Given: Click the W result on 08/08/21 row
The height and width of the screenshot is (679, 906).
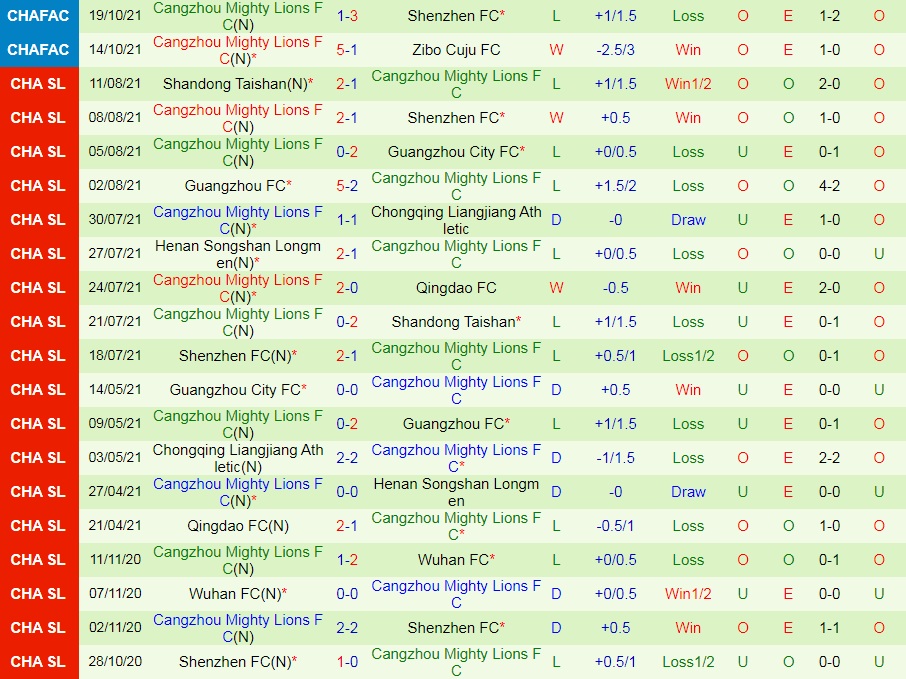Looking at the screenshot, I should pos(556,118).
